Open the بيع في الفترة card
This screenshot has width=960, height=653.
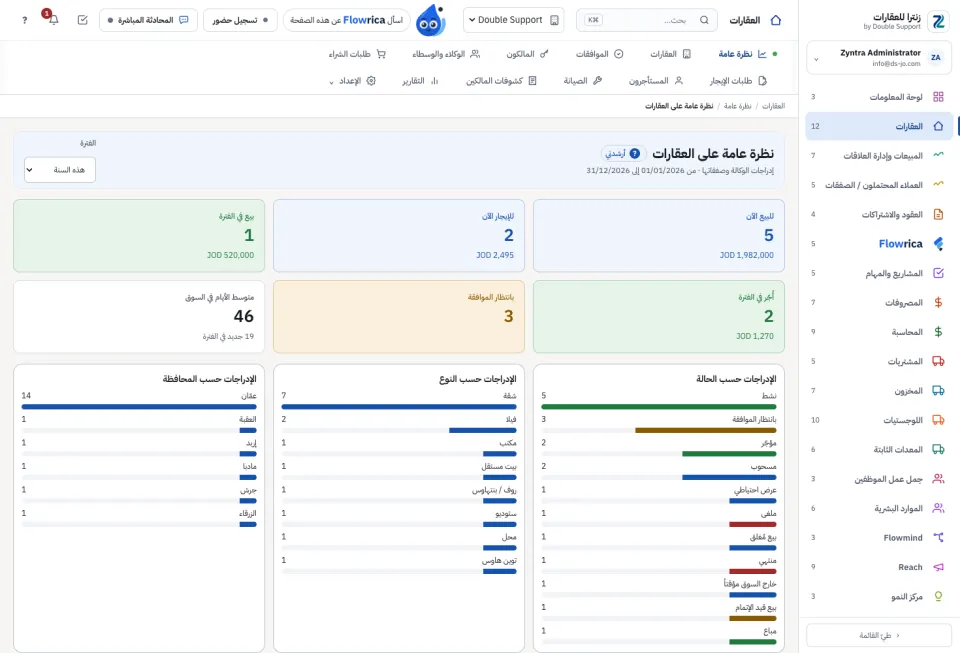coord(139,236)
